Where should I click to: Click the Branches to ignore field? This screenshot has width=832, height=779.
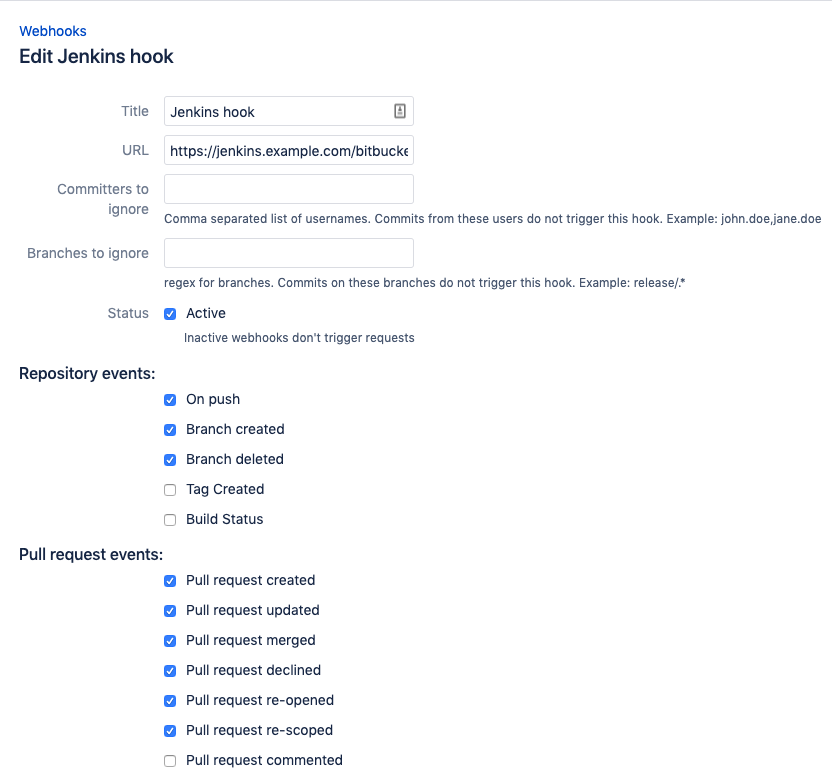pos(289,253)
